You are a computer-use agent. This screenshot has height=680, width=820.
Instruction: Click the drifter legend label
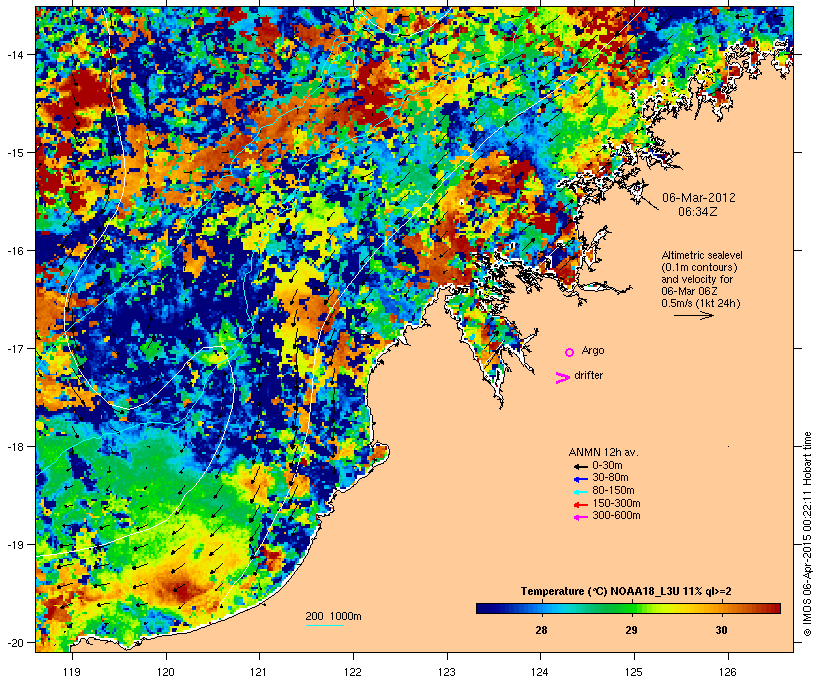coord(588,375)
